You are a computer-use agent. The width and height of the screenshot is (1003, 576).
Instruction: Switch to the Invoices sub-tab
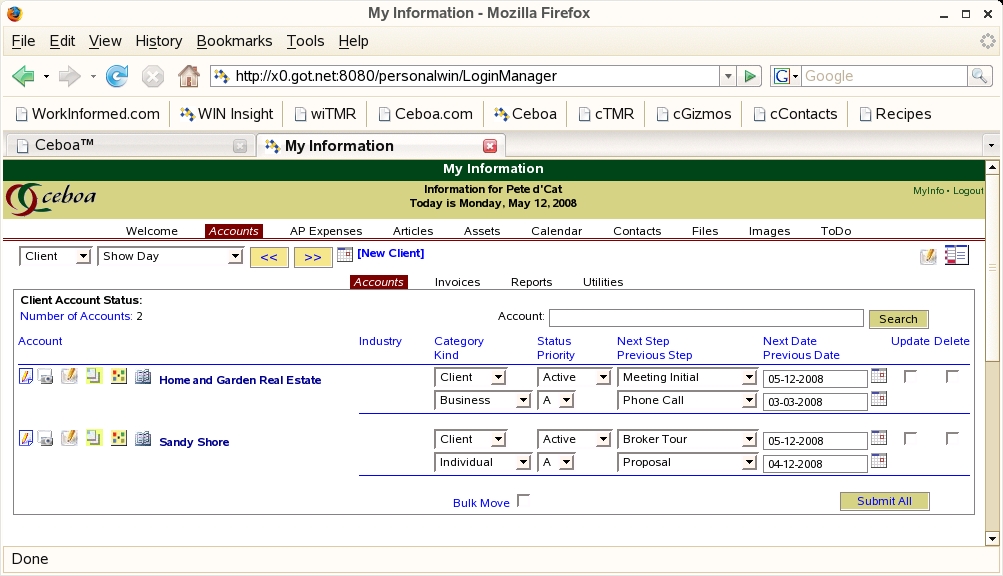(457, 282)
